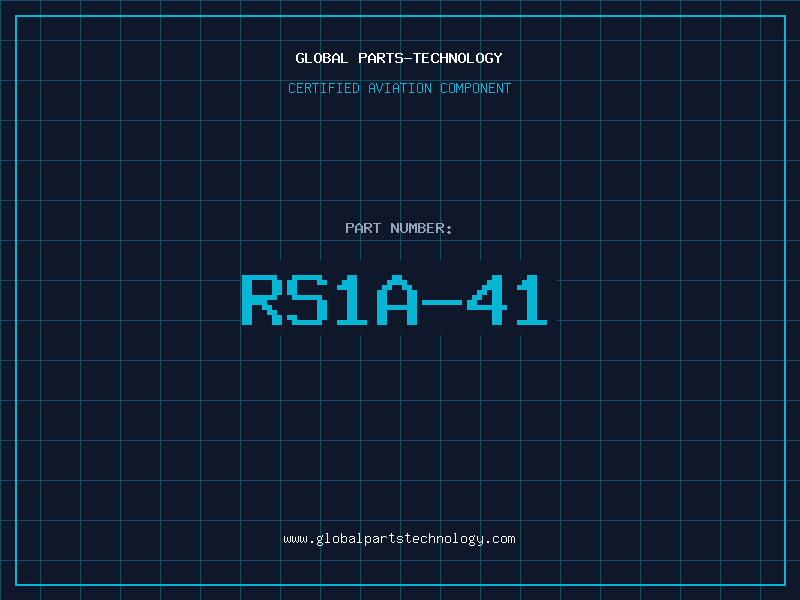Viewport: 800px width, 600px height.
Task: Click the www prefix of the URL
Action: [x=295, y=539]
